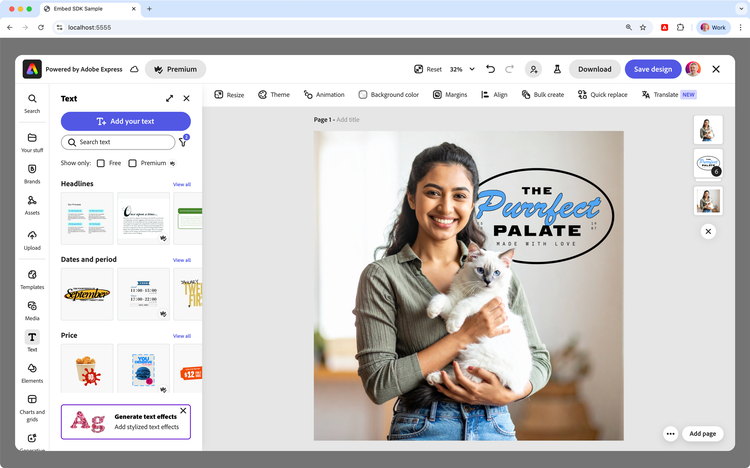Open the 32% zoom level dropdown
This screenshot has height=468, width=750.
[x=462, y=69]
